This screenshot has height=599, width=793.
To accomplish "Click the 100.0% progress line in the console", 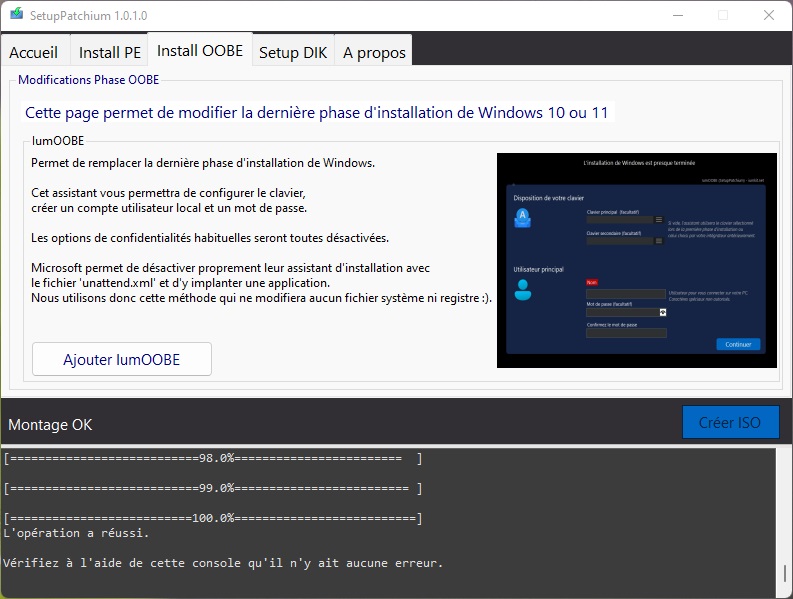I will (212, 518).
